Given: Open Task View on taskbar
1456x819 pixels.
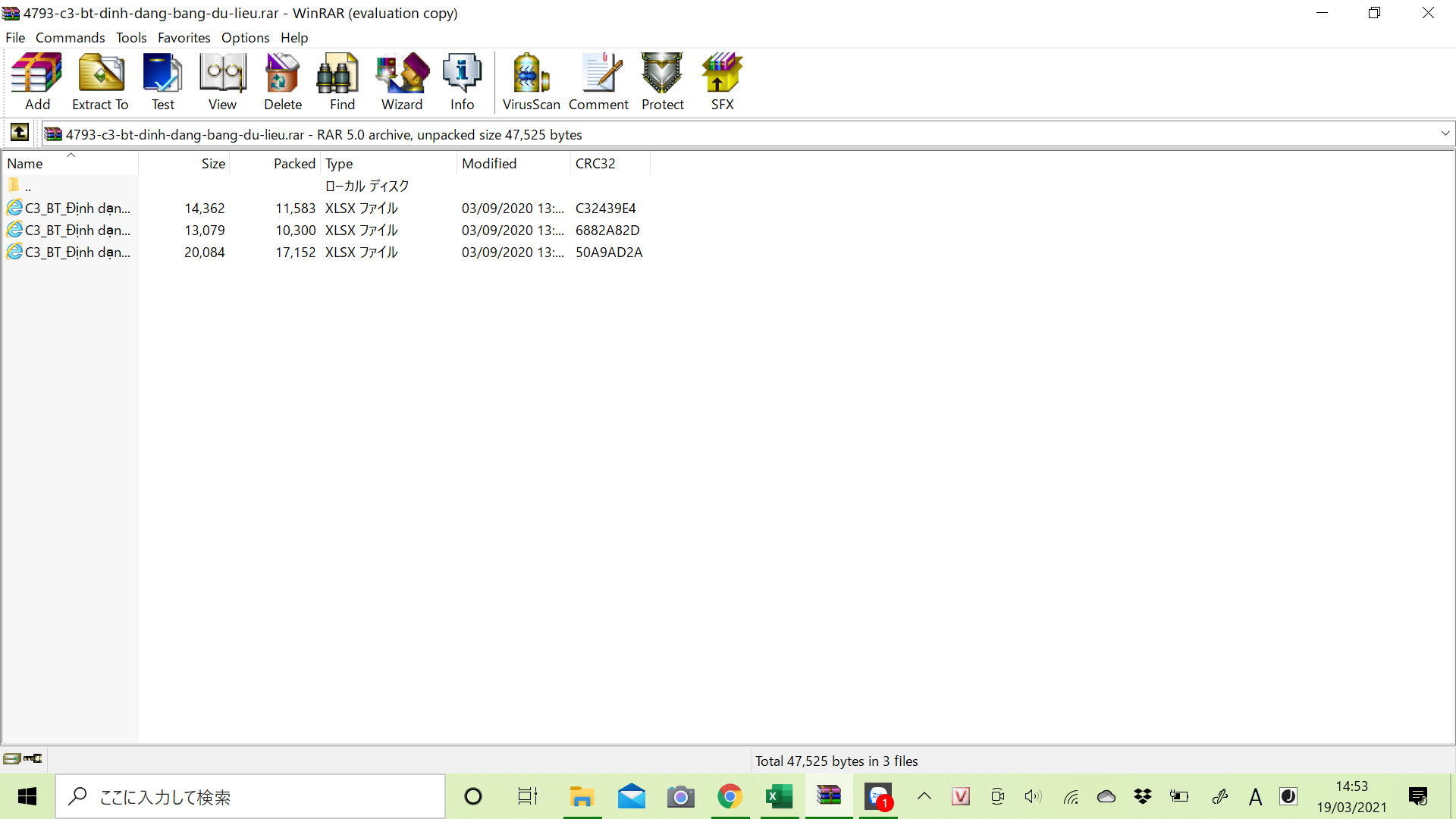Looking at the screenshot, I should click(527, 796).
